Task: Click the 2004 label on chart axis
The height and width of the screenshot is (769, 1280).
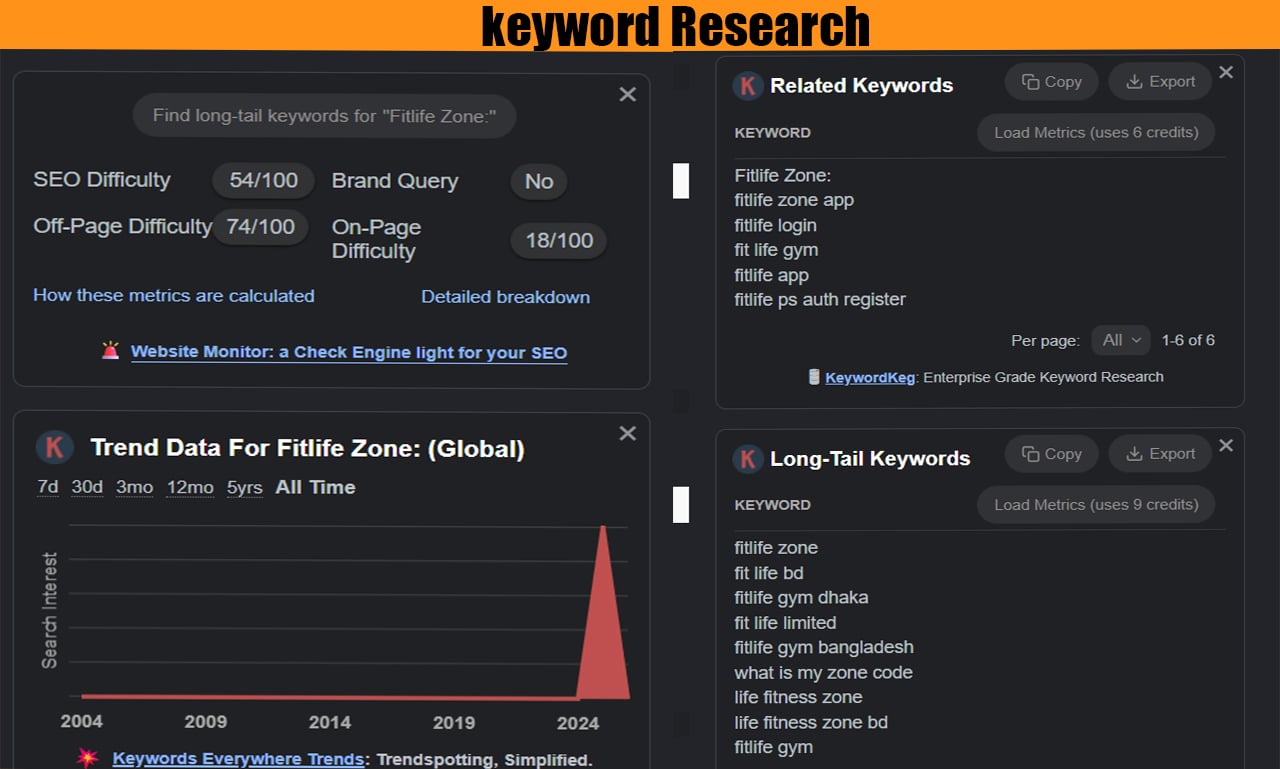Action: 81,722
